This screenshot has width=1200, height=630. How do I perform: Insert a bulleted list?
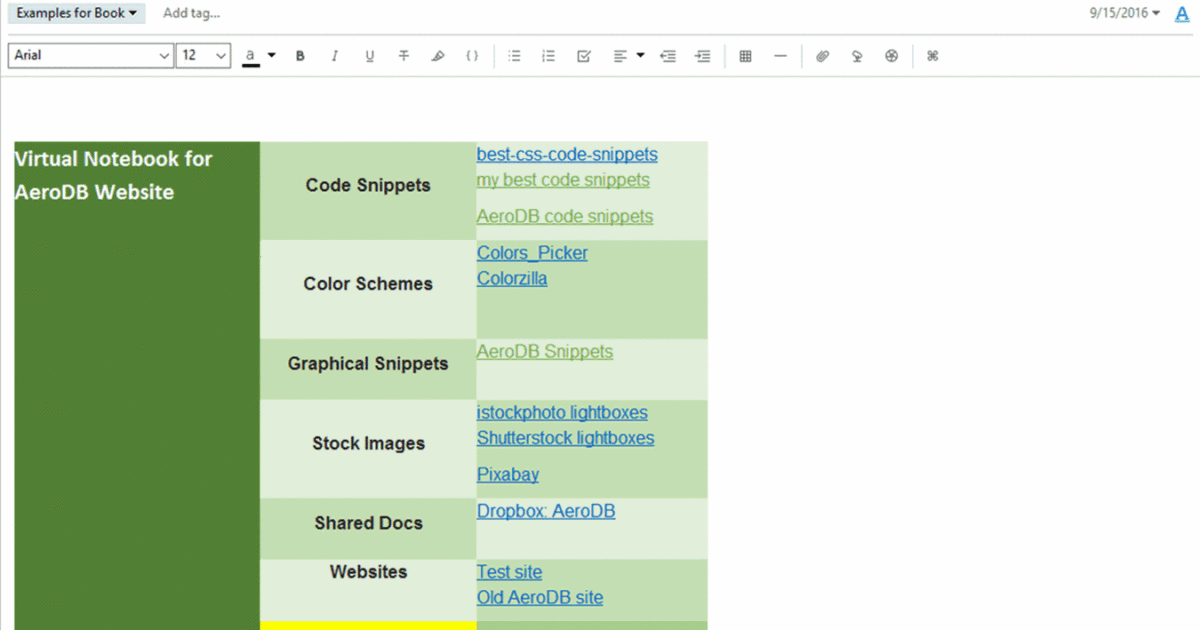[515, 55]
